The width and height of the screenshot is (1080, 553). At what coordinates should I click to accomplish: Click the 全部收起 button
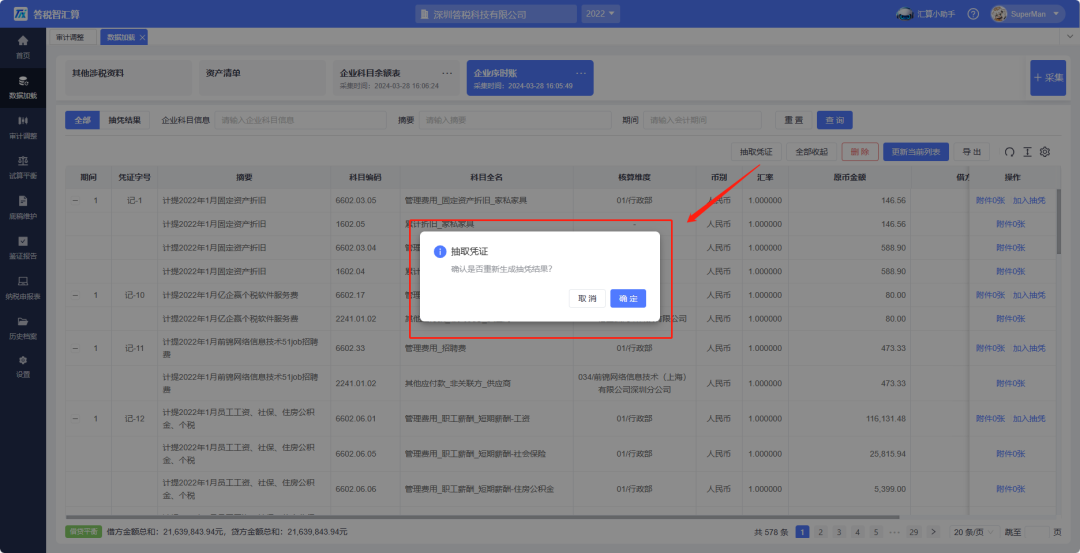[811, 152]
